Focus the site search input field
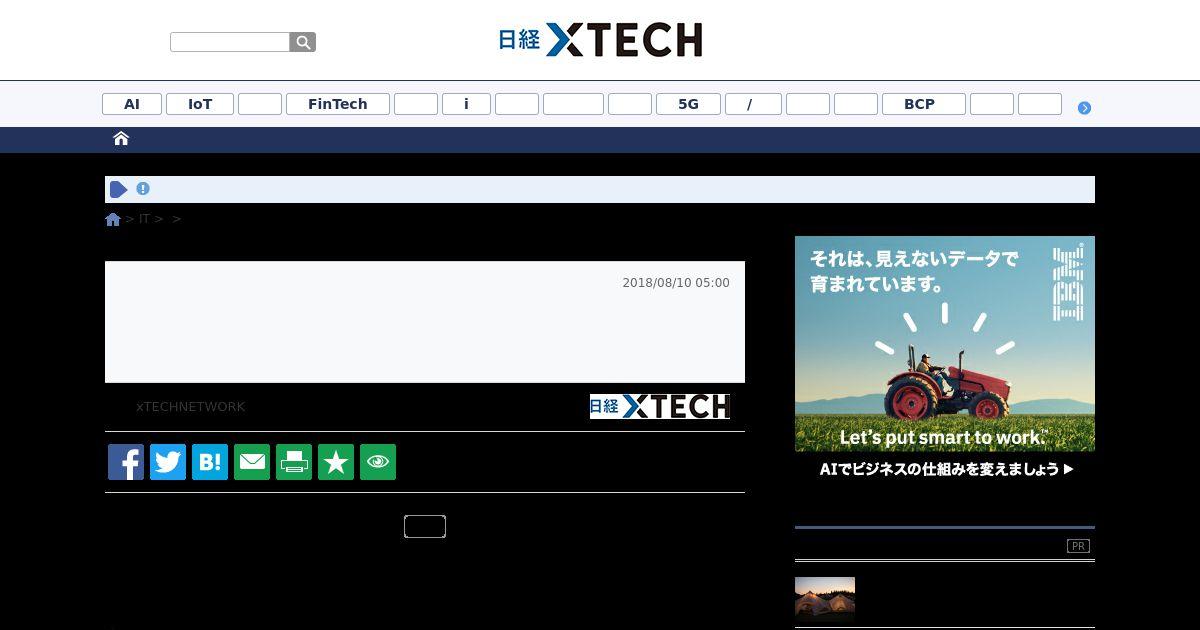The height and width of the screenshot is (630, 1200). (x=230, y=42)
